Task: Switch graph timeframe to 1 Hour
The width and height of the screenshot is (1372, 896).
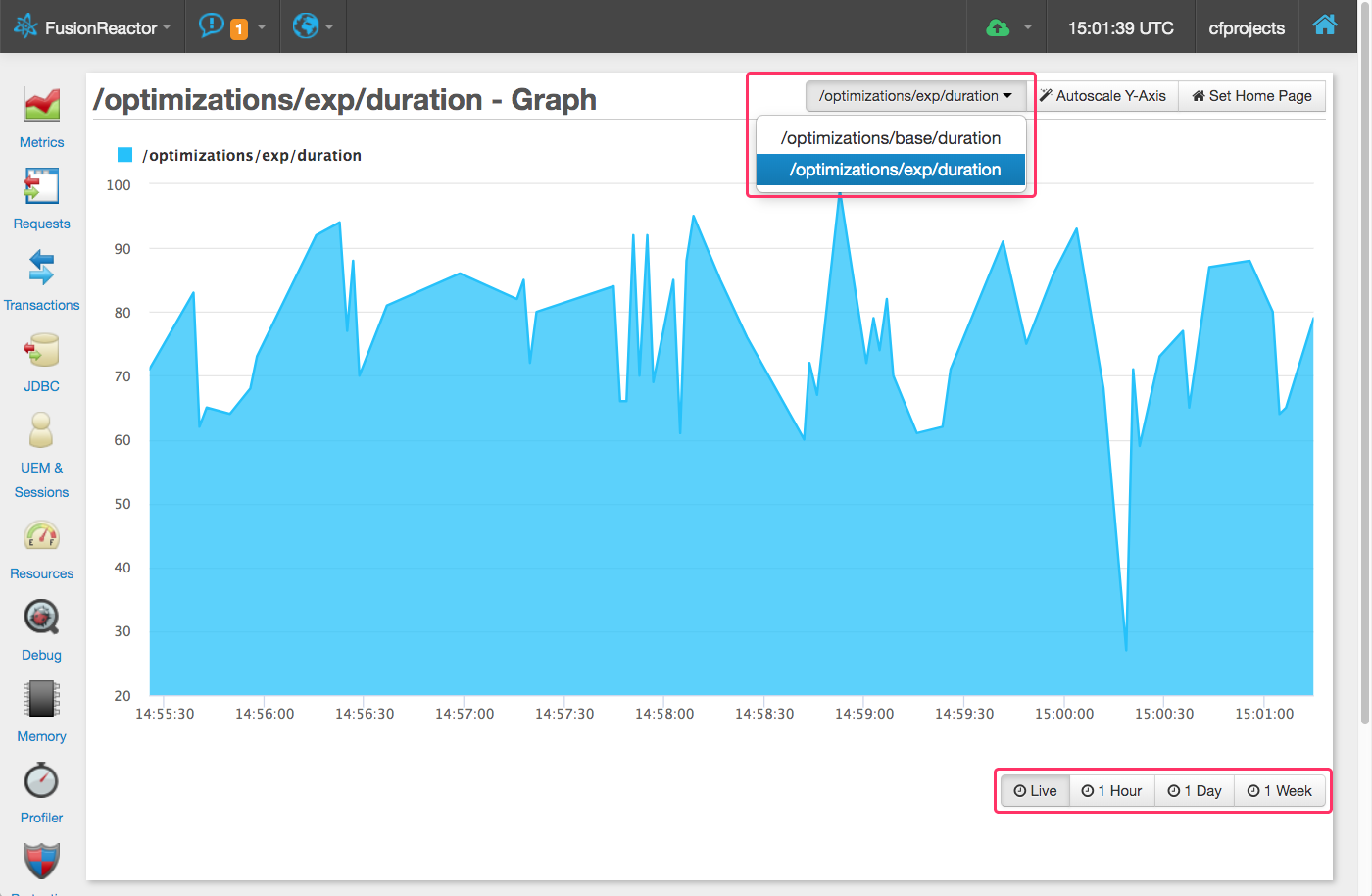Action: [x=1111, y=791]
